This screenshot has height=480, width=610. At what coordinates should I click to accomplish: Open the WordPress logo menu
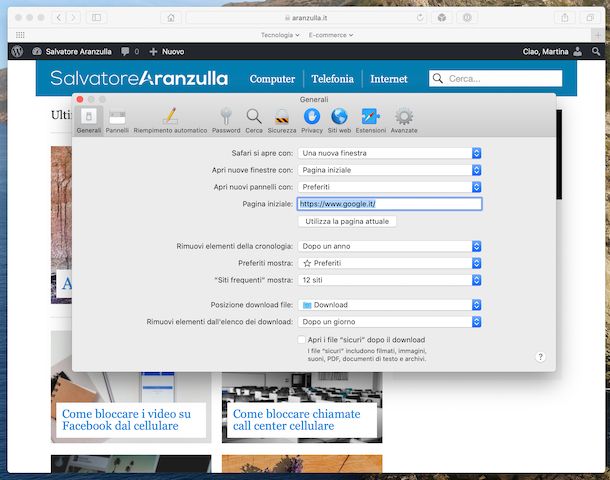coord(17,51)
